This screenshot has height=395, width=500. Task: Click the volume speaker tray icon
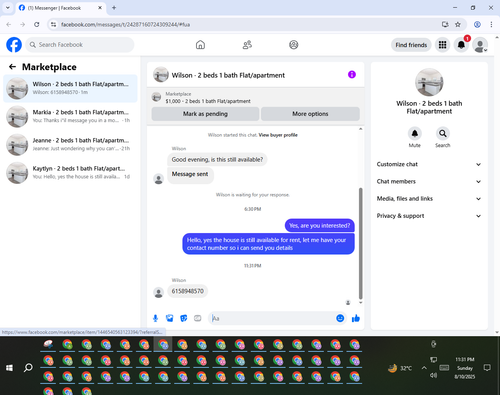(433, 376)
